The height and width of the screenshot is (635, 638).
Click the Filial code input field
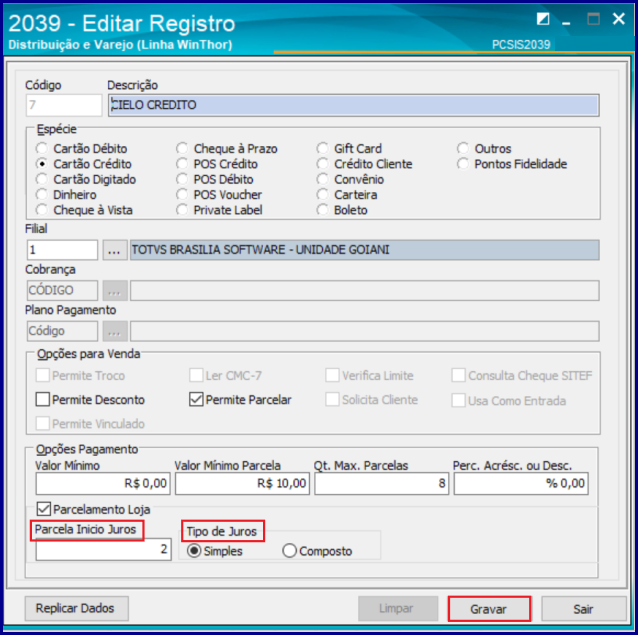[x=62, y=250]
